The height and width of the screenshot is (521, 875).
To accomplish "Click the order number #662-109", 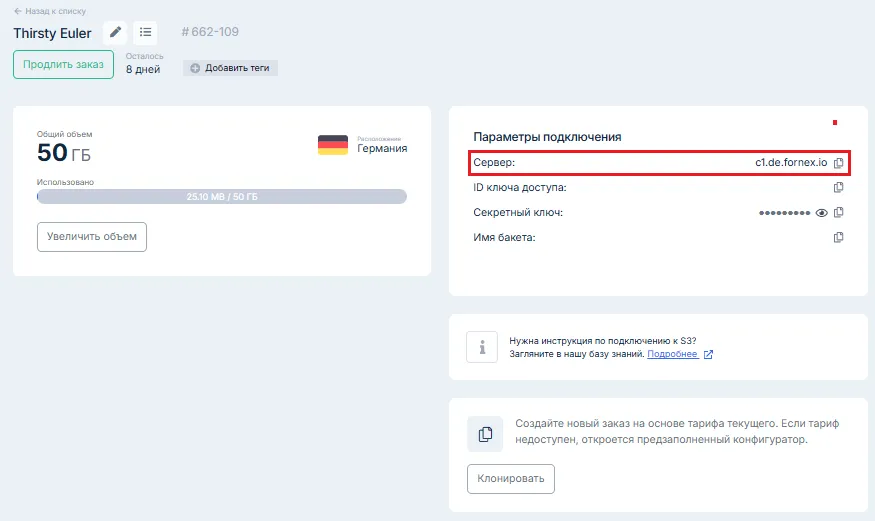I will click(210, 32).
